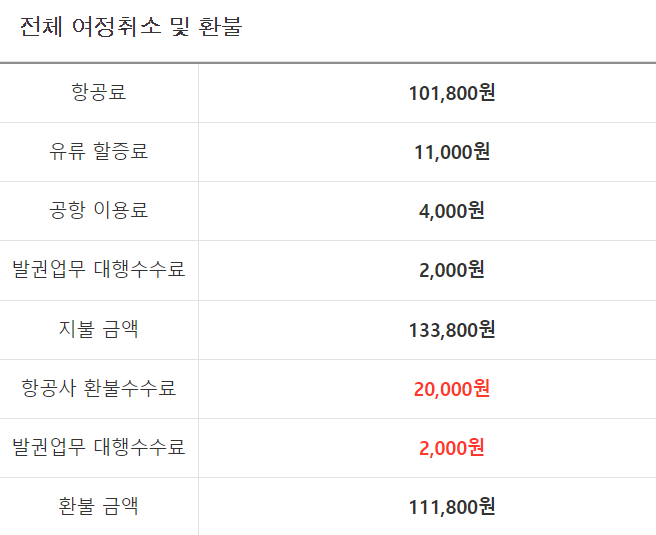Select the first 발권업무 대행수수료 label
Viewport: 656px width, 535px height.
click(99, 269)
